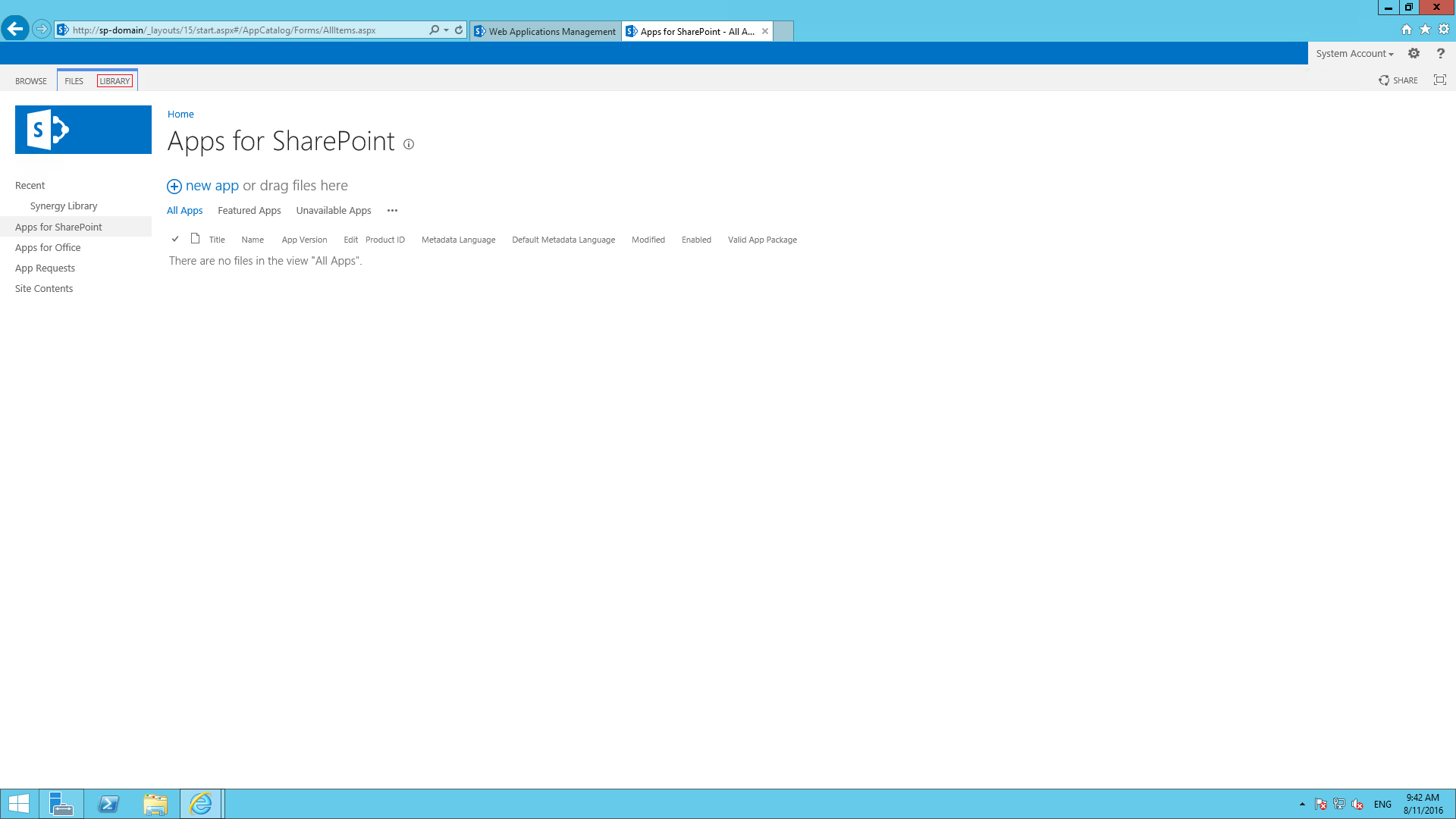
Task: Open the taskbar clock and date
Action: (x=1423, y=804)
